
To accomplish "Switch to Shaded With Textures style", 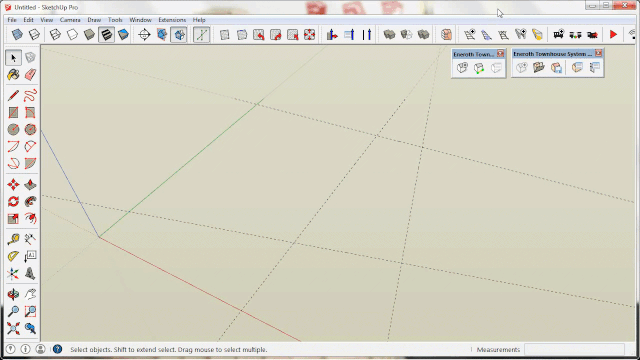I will (106, 35).
